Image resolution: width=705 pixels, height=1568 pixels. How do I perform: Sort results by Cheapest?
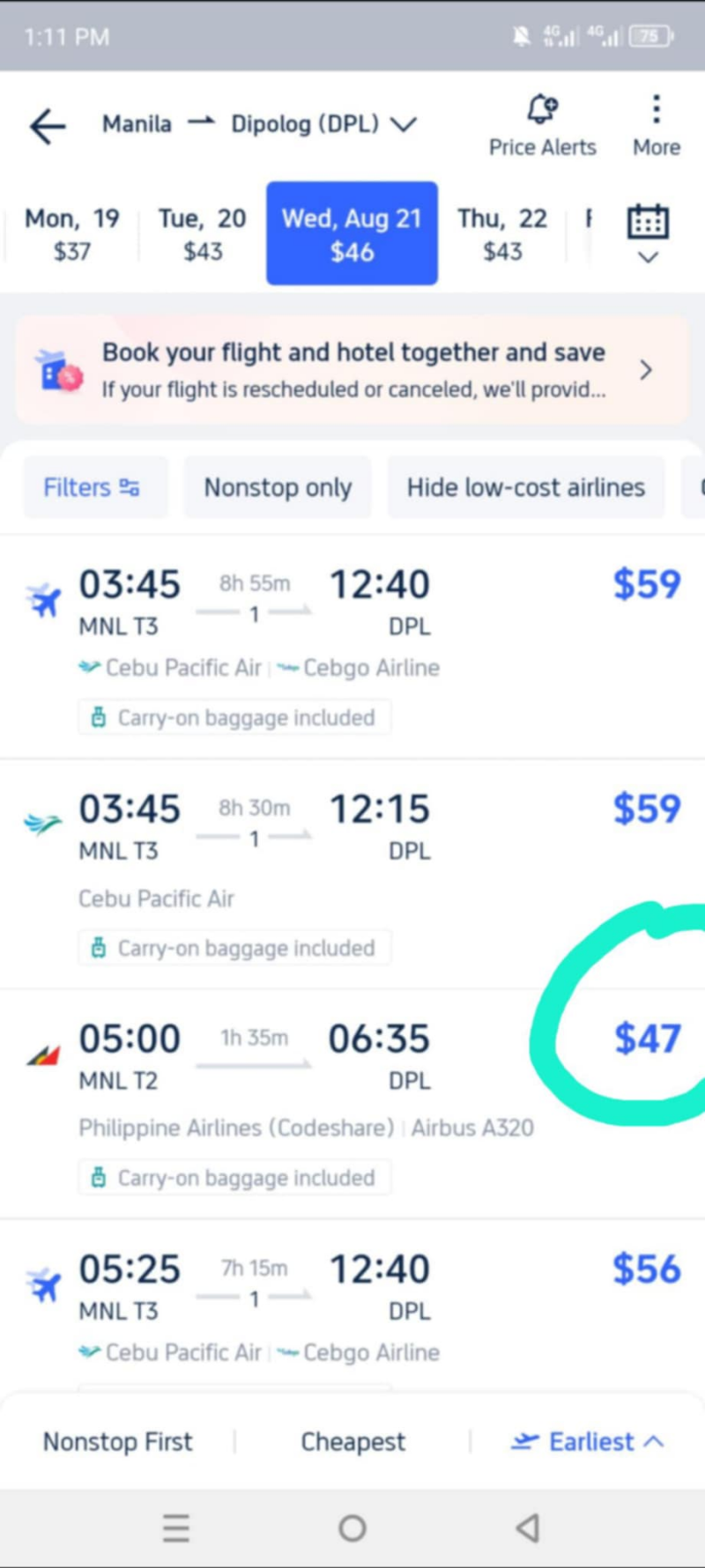coord(352,1442)
